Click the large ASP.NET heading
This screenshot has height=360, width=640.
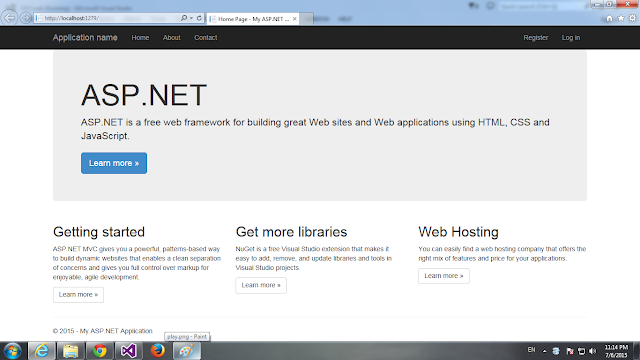coord(144,95)
